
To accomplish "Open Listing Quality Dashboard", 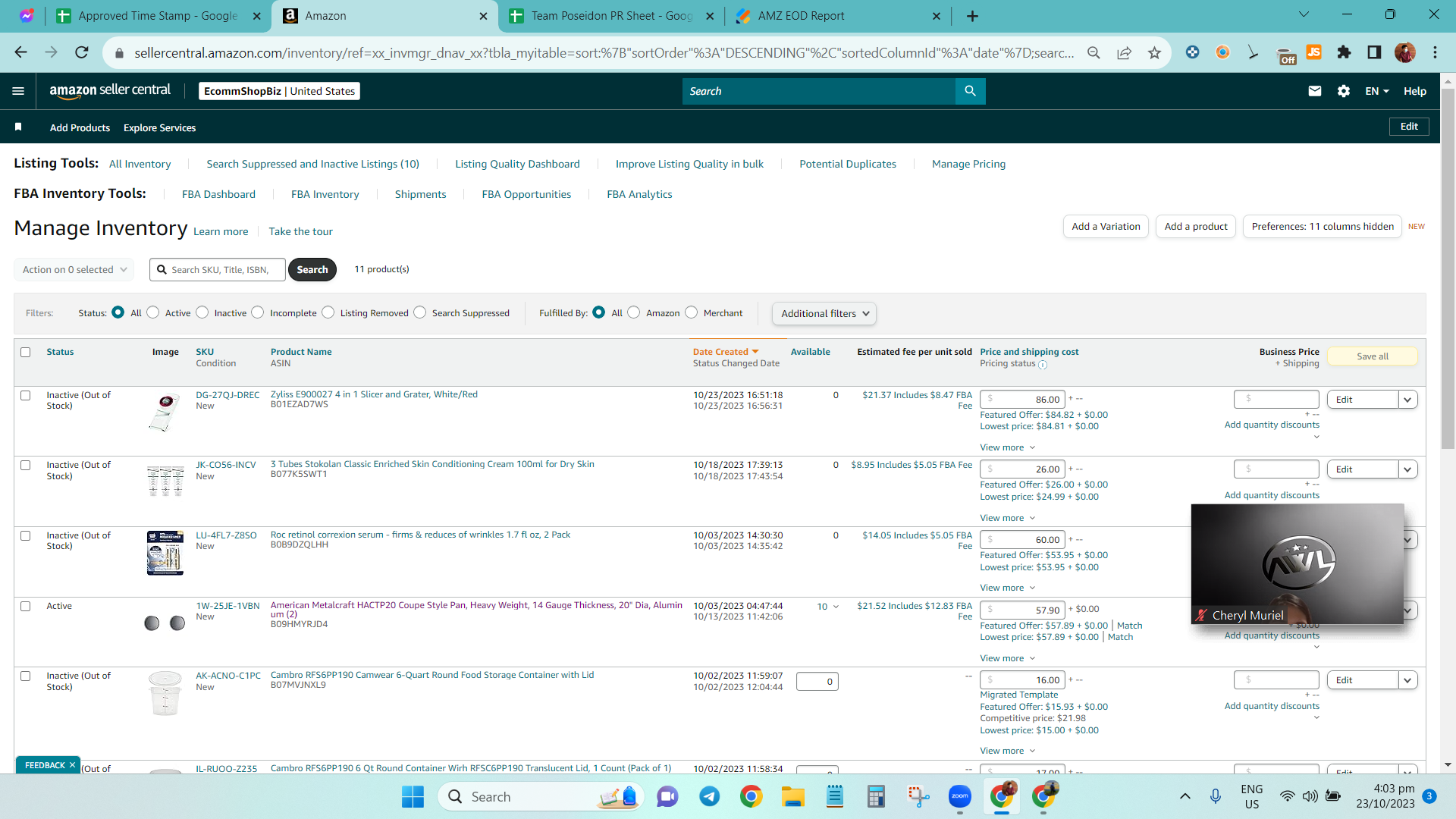I will (x=517, y=164).
